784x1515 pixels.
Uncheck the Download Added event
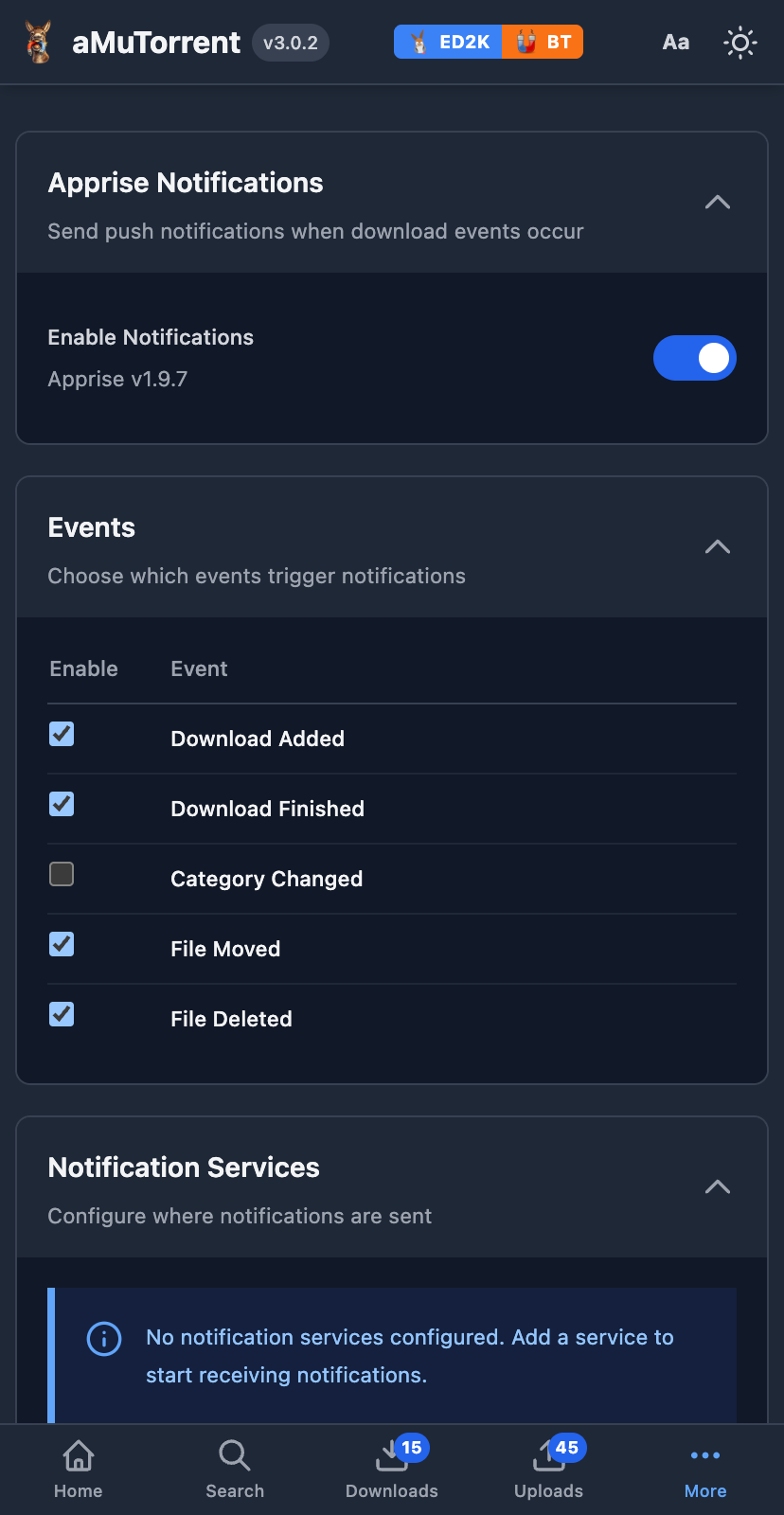(x=62, y=734)
